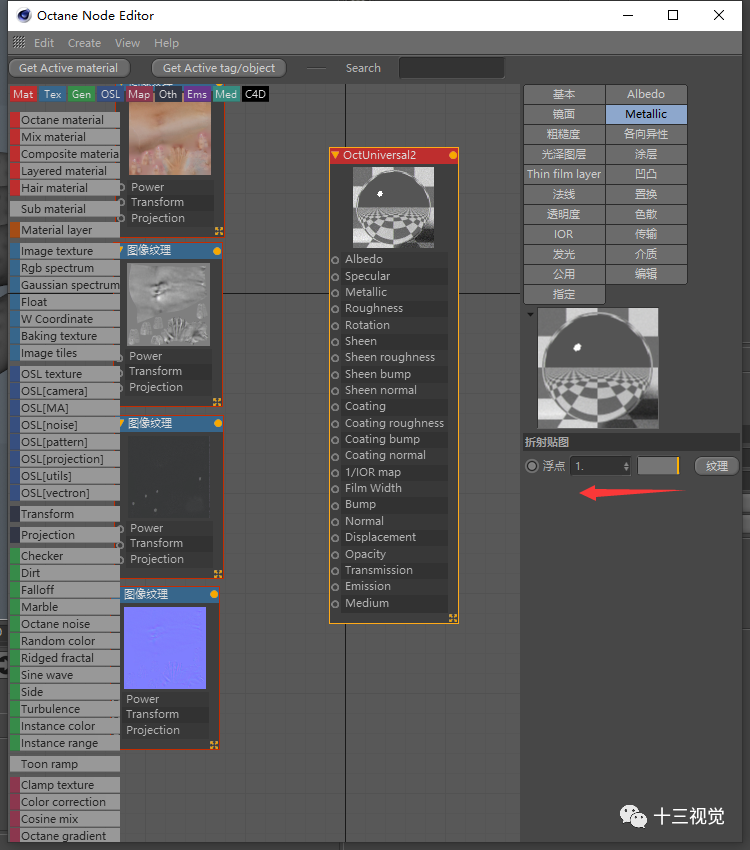Screen dimensions: 750x850
Task: Toggle the Med node filter
Action: pyautogui.click(x=226, y=94)
